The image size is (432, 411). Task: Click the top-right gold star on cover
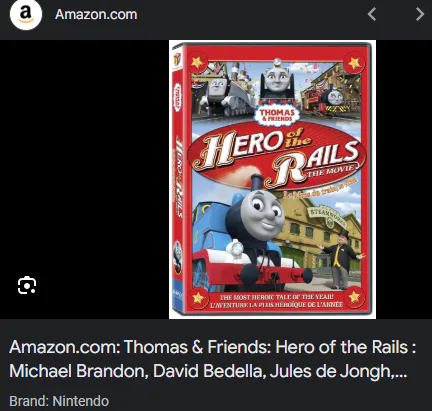coord(354,62)
